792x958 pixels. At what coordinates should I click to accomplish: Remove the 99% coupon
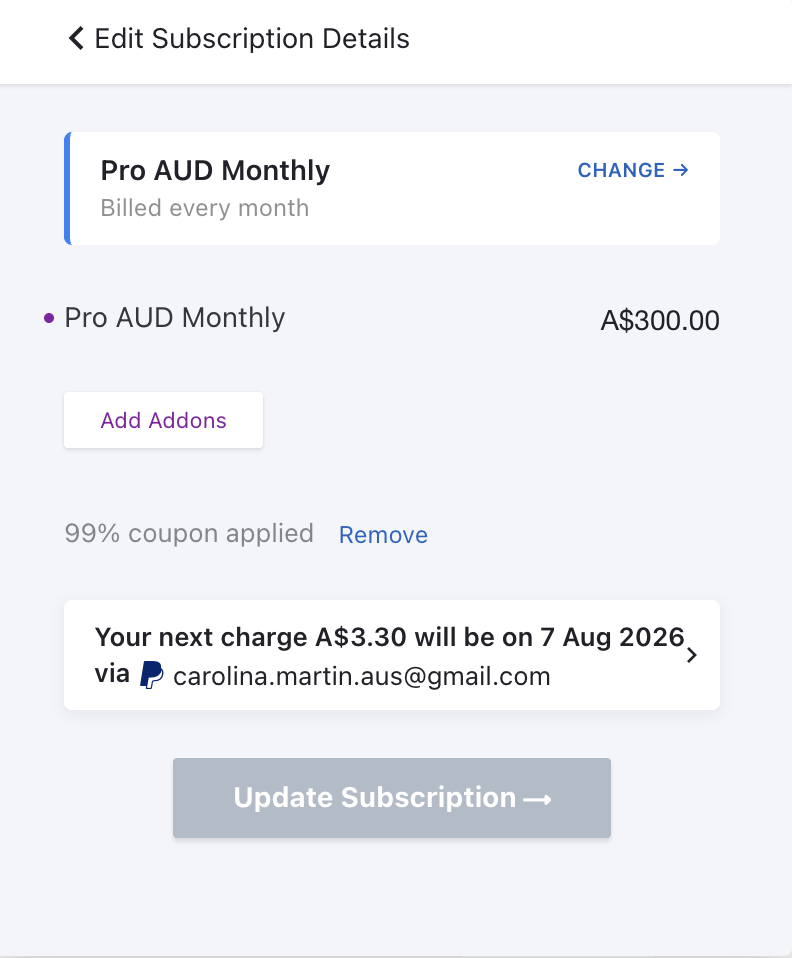point(383,535)
